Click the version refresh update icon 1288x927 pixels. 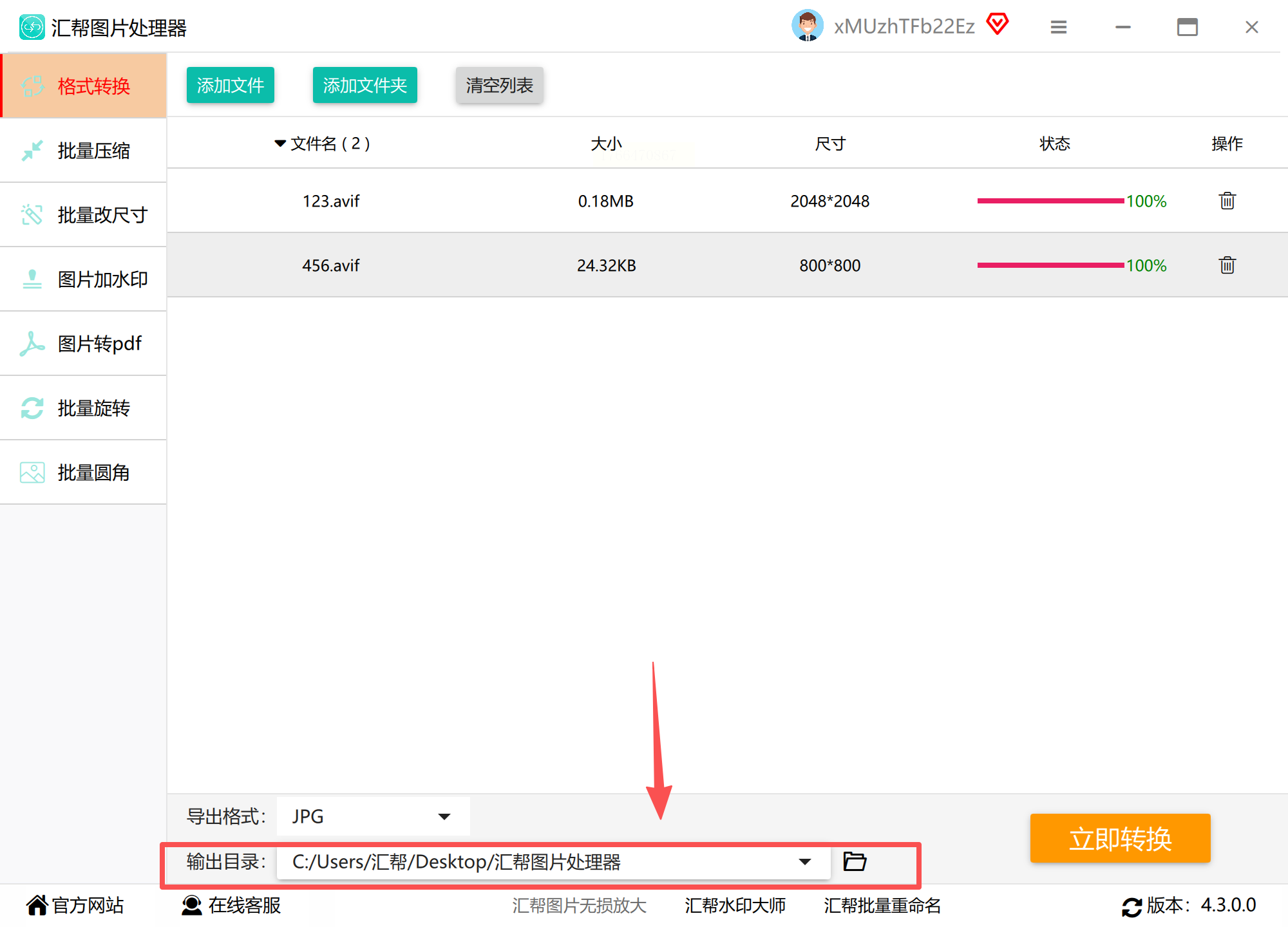pos(1132,906)
